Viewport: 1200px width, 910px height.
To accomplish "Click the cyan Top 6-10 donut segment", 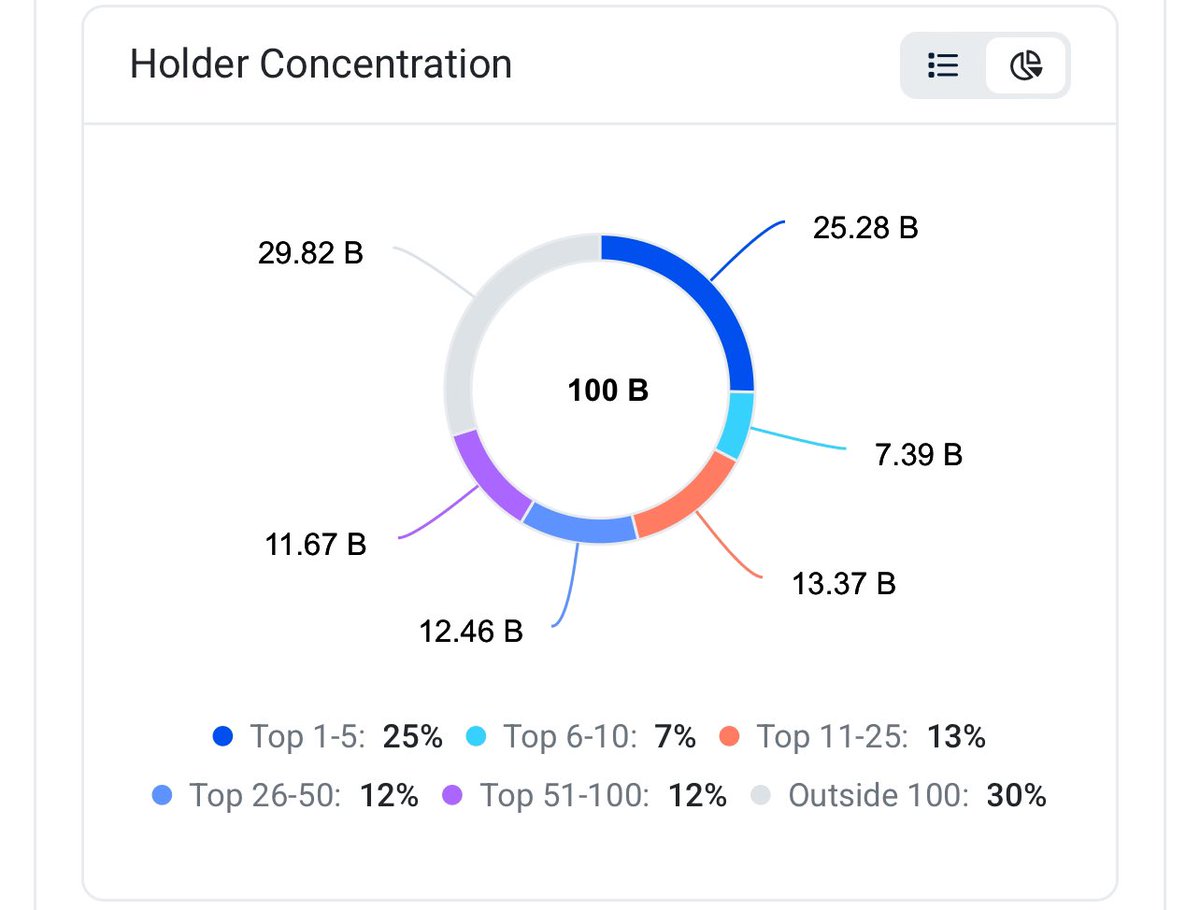I will coord(737,424).
